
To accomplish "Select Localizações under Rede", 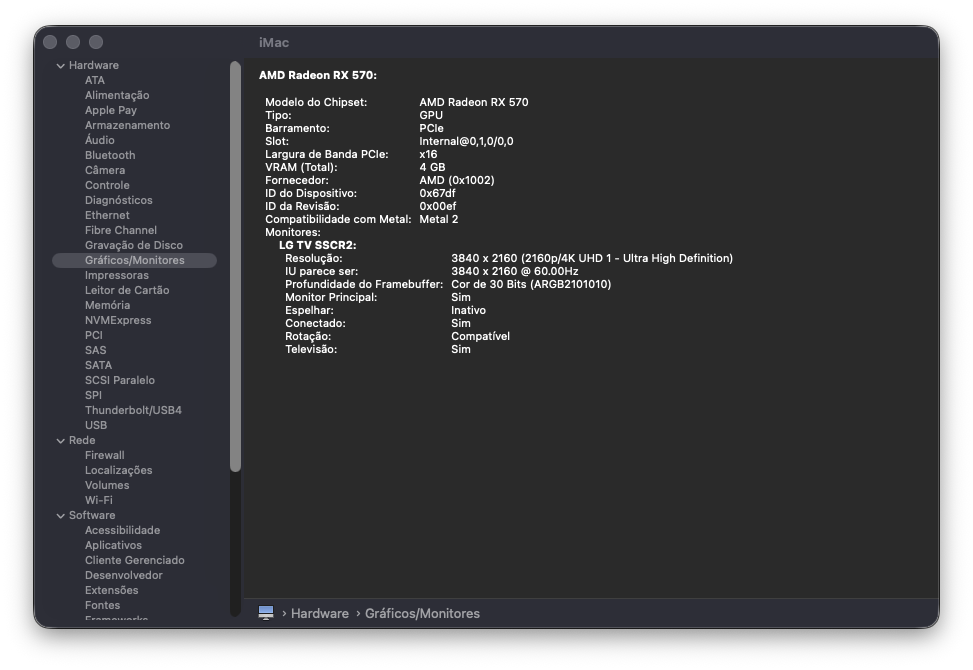I will [x=119, y=470].
